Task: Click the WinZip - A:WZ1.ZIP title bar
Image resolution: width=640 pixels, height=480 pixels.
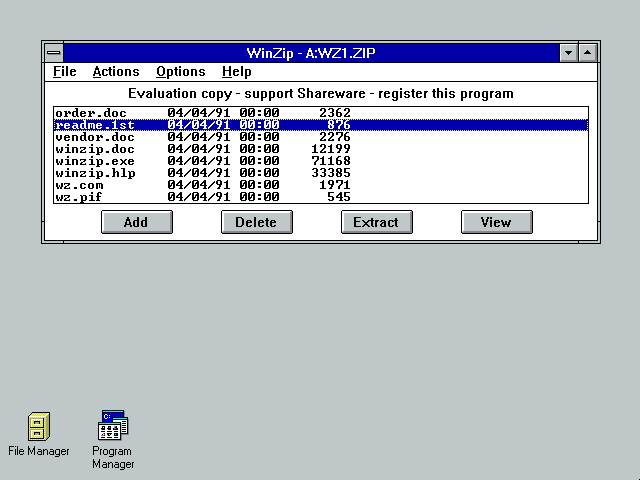Action: [311, 53]
